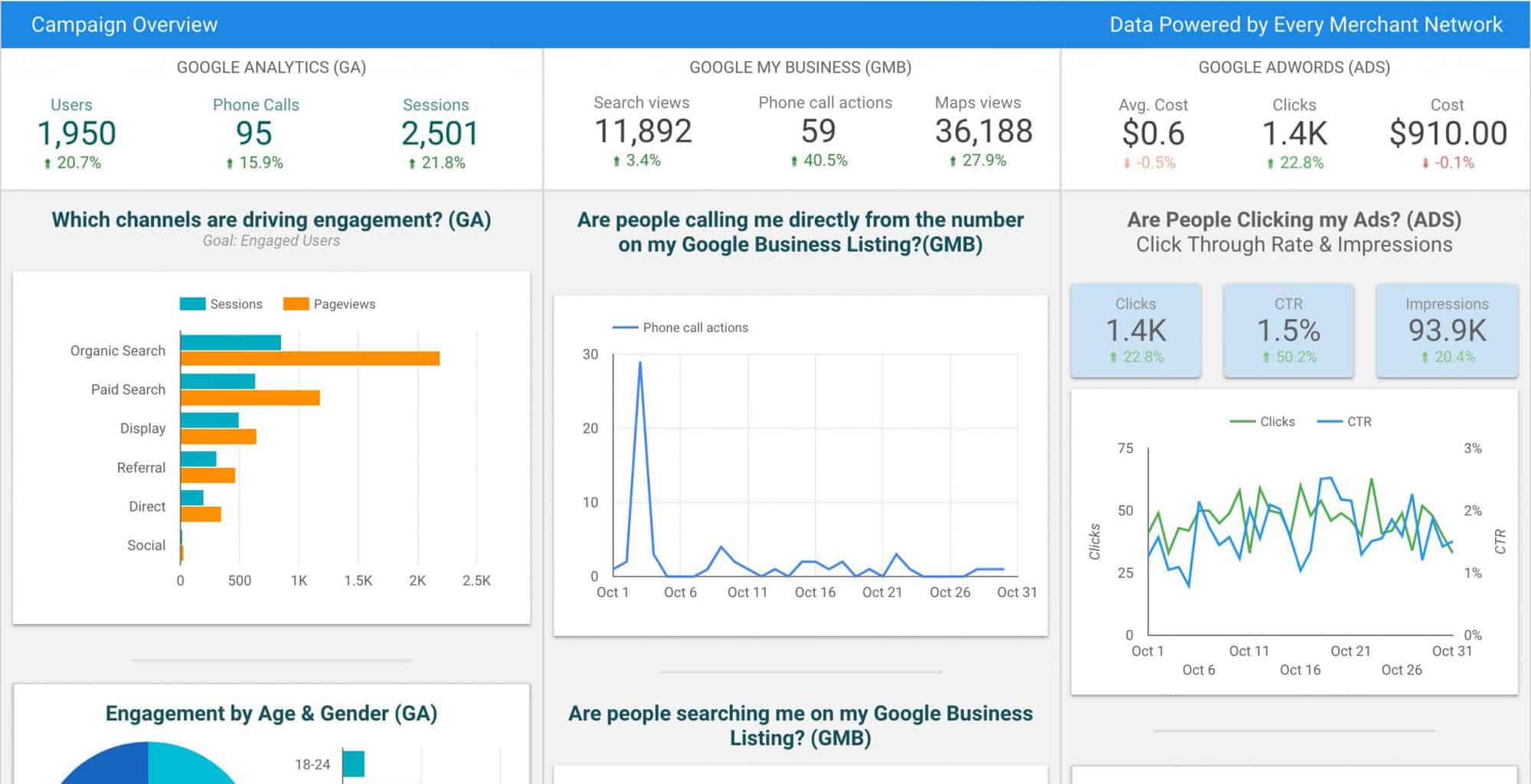This screenshot has height=784, width=1531.
Task: Click header Clicks 22.8% increase arrow
Action: pos(1271,163)
